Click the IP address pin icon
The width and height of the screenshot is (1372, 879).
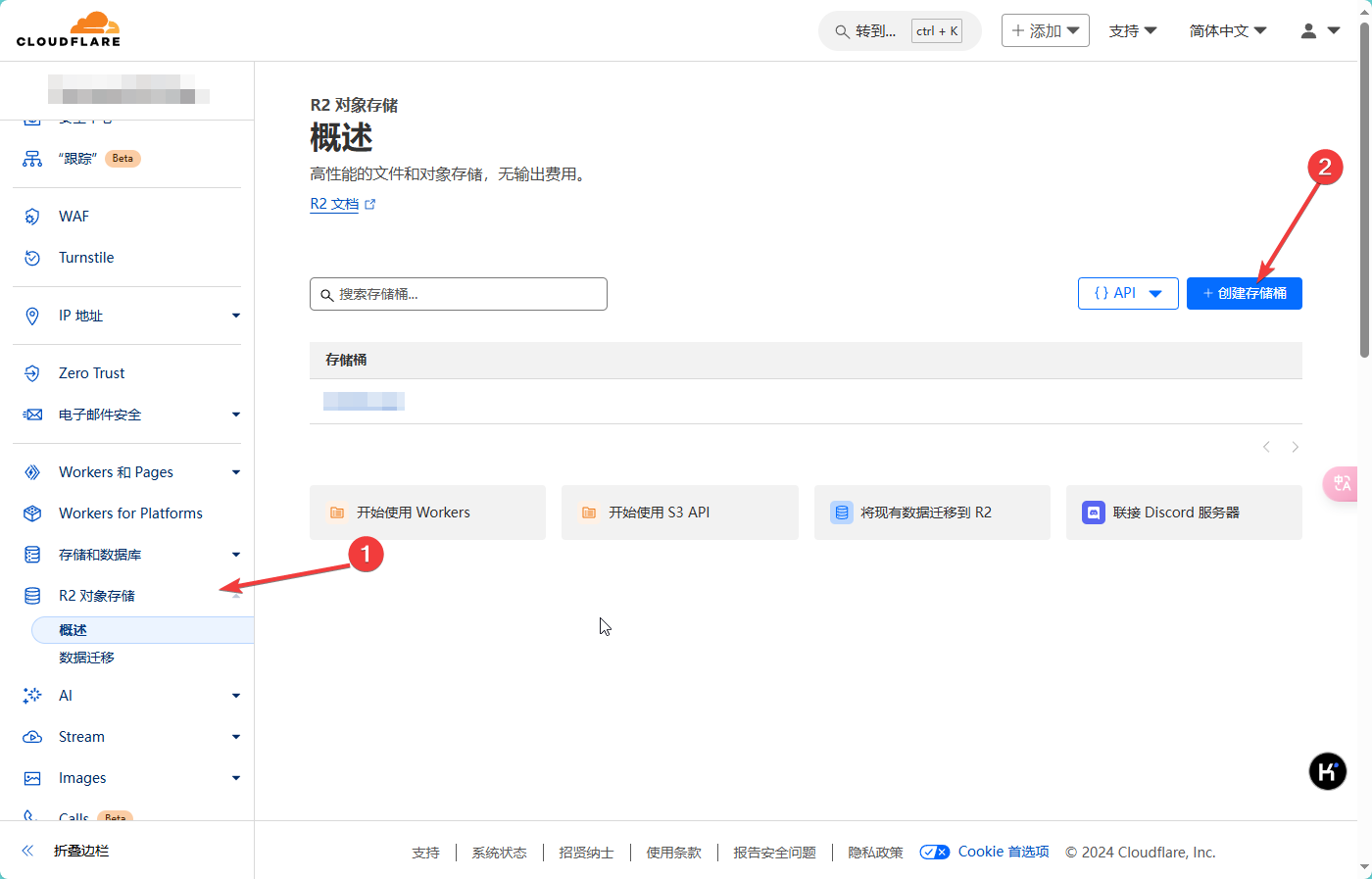point(32,316)
